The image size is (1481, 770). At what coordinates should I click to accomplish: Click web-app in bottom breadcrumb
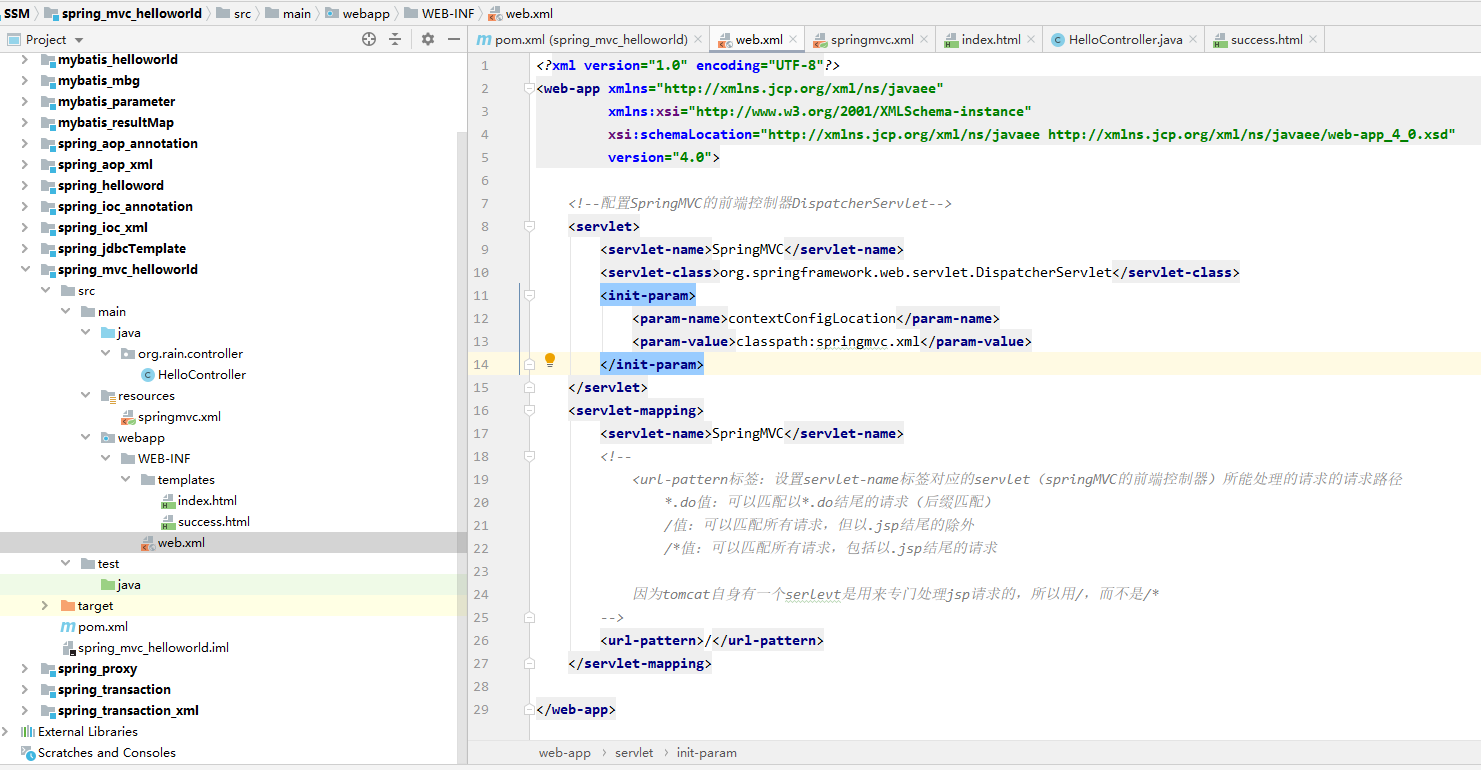point(564,753)
